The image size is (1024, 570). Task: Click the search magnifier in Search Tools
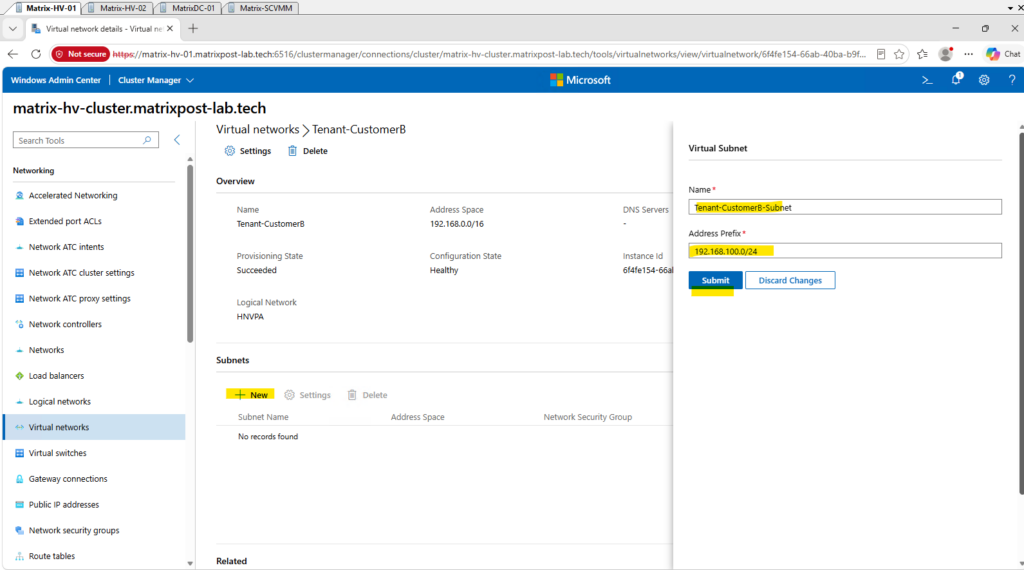point(147,140)
